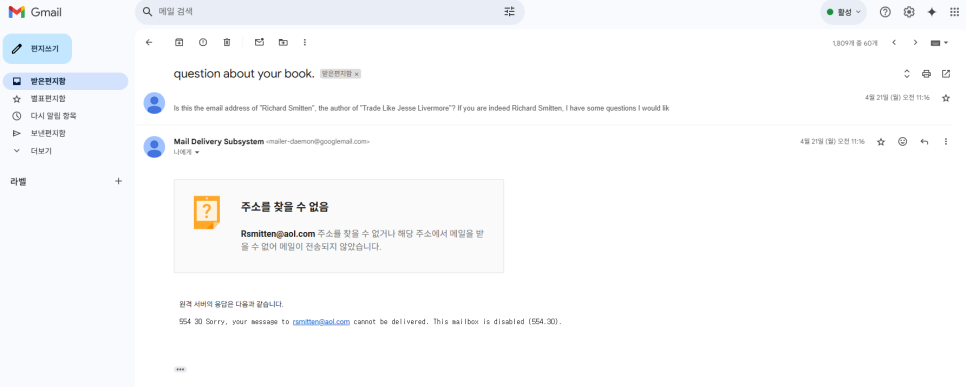
Task: Go back to inbox arrow
Action: pos(148,43)
